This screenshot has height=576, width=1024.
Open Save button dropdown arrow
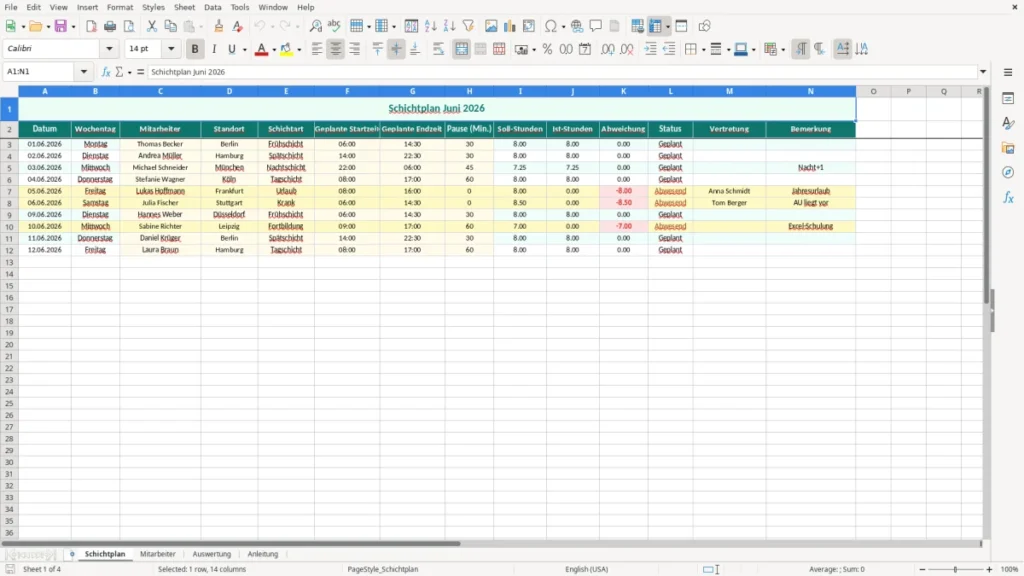pyautogui.click(x=73, y=27)
